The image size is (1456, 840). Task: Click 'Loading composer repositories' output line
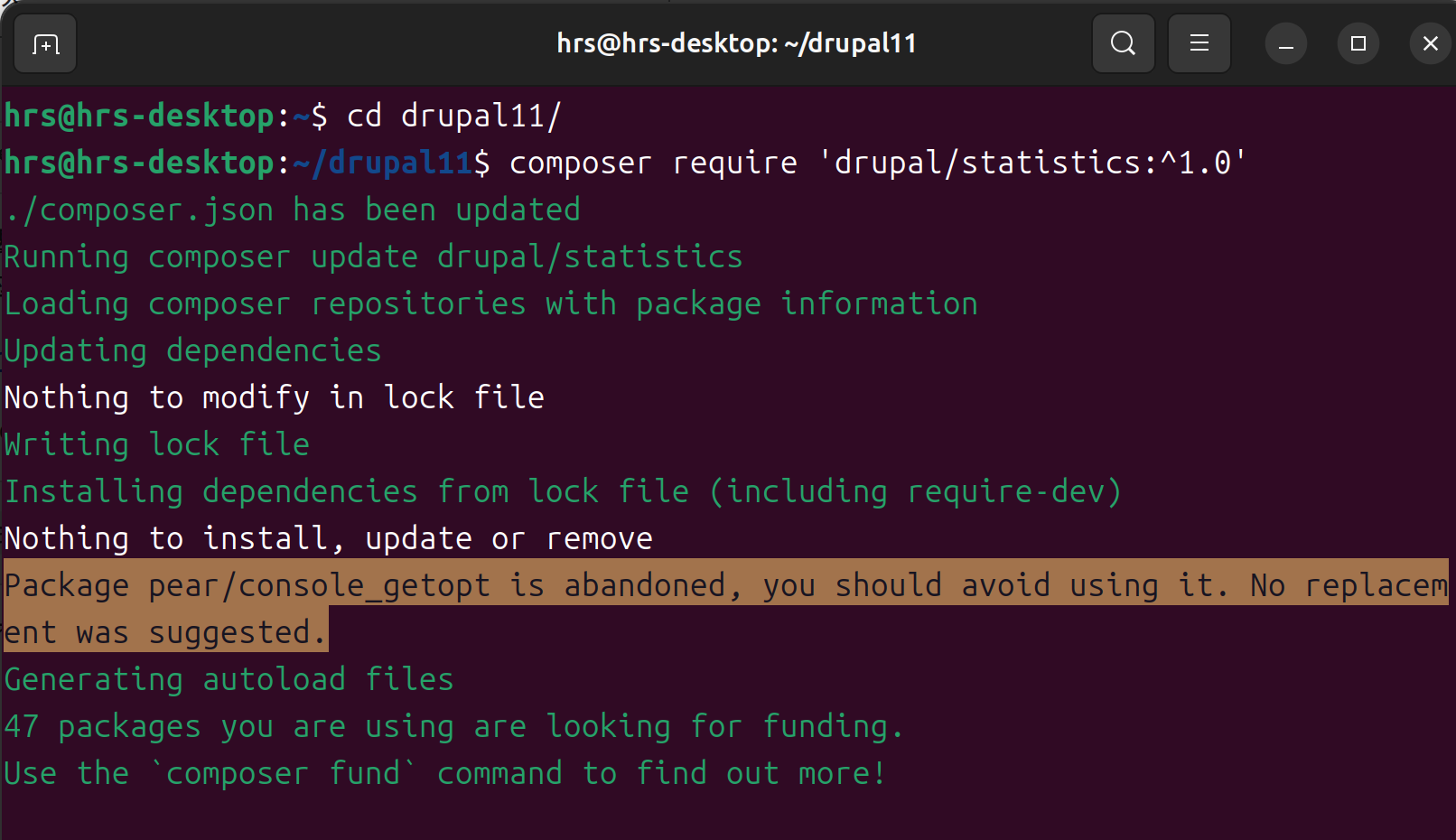(x=490, y=304)
